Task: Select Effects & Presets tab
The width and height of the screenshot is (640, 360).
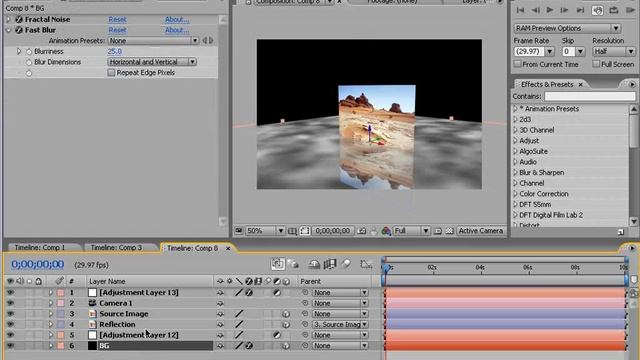Action: (x=547, y=84)
